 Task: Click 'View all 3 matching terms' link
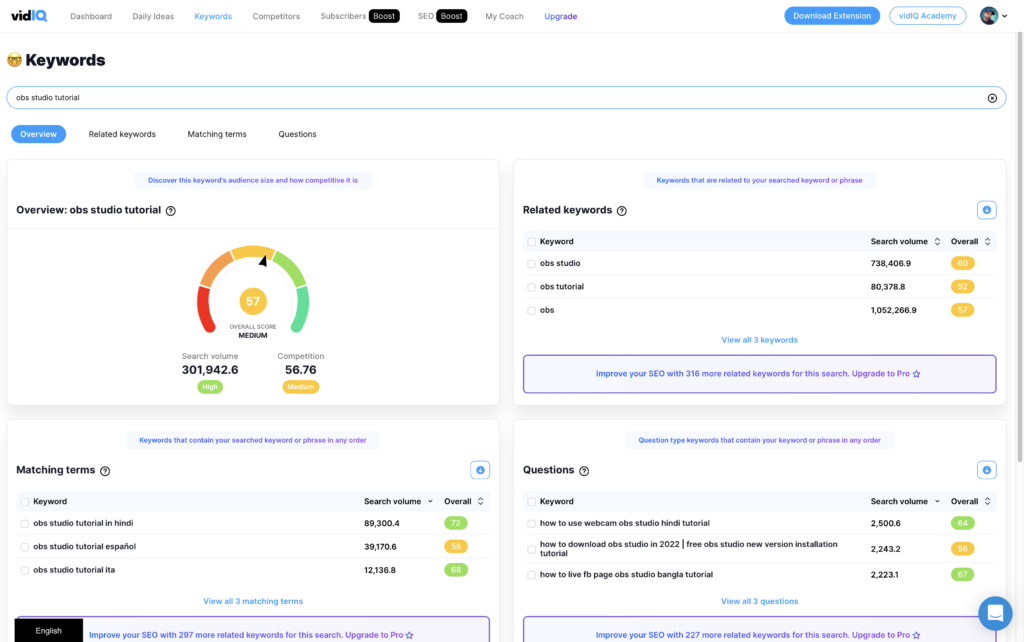coord(253,601)
